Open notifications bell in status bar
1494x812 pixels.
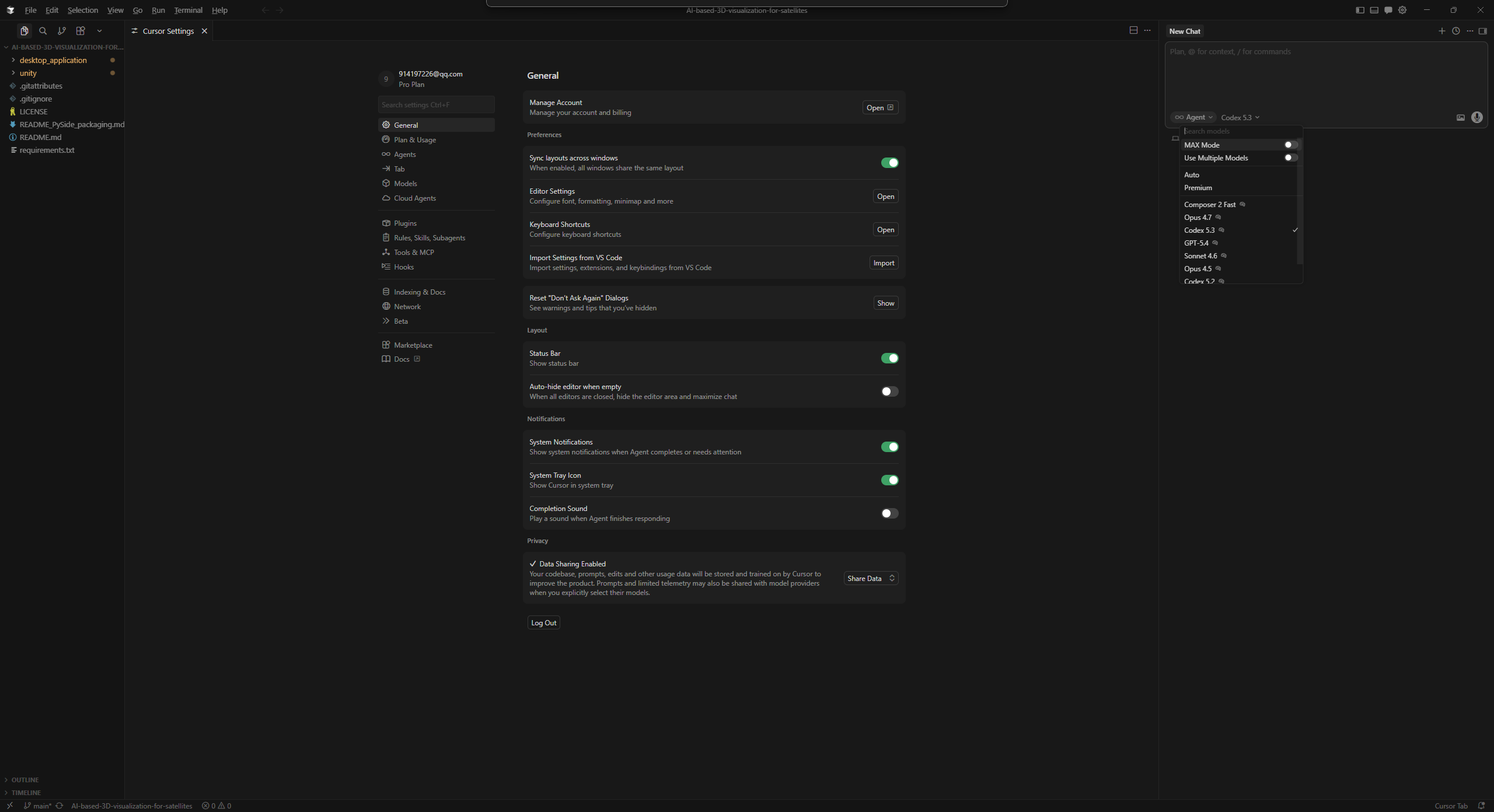[x=1481, y=806]
